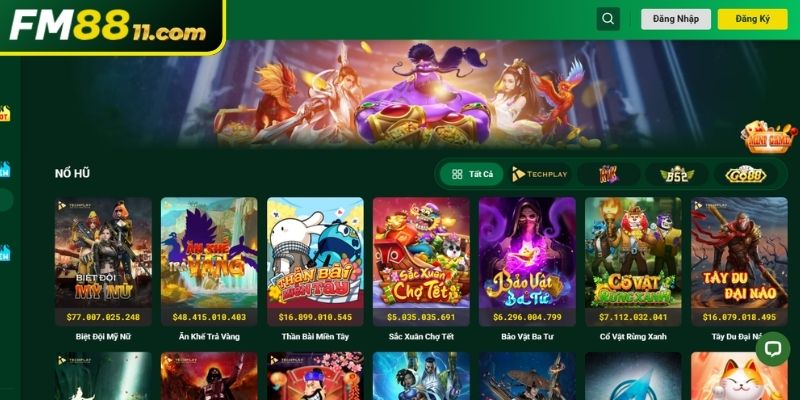Click the Đăng Ký register button

(753, 19)
